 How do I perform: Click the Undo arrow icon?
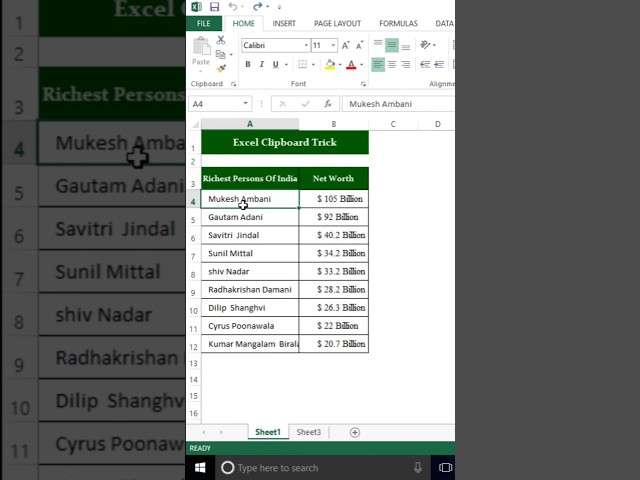[233, 6]
